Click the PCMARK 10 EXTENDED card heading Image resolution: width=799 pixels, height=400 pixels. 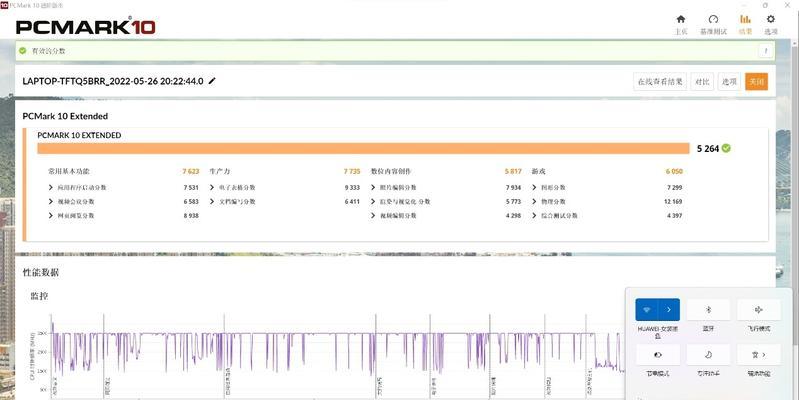tap(79, 136)
